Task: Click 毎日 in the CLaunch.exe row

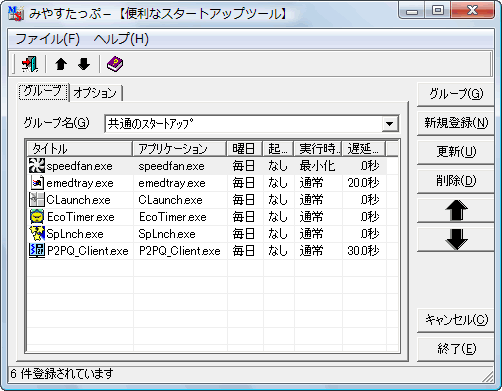Action: 244,200
